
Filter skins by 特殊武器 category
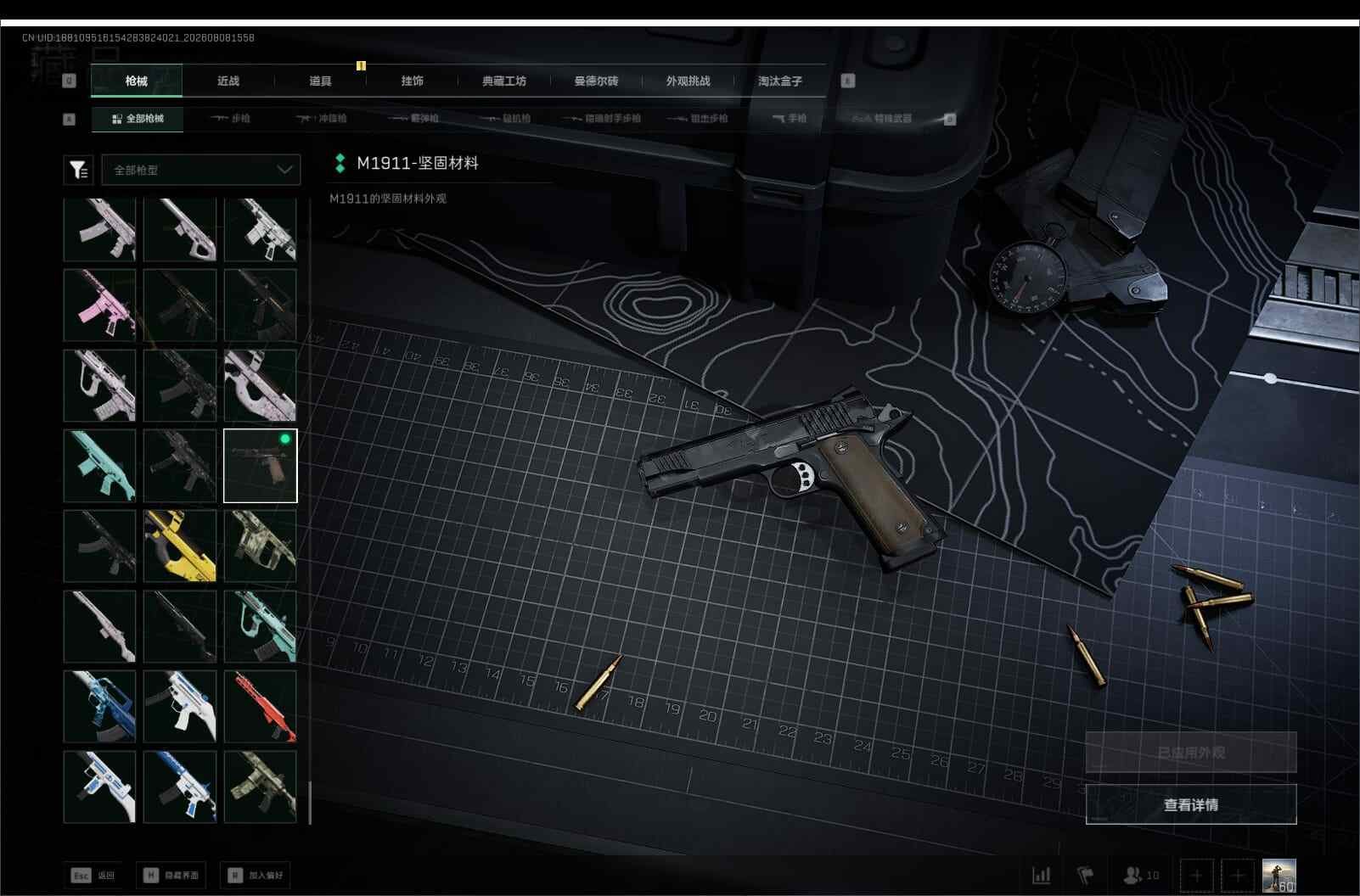pyautogui.click(x=883, y=119)
